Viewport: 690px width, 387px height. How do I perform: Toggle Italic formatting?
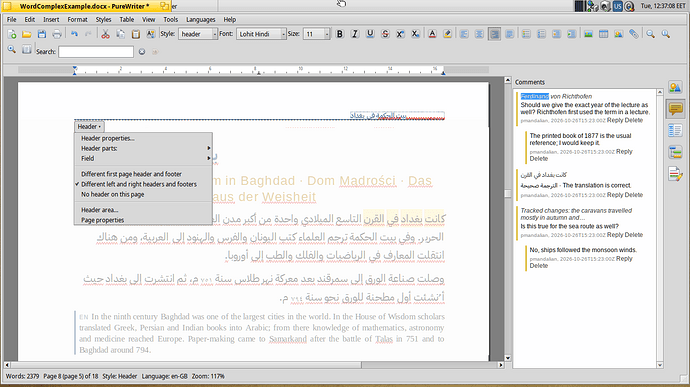355,34
